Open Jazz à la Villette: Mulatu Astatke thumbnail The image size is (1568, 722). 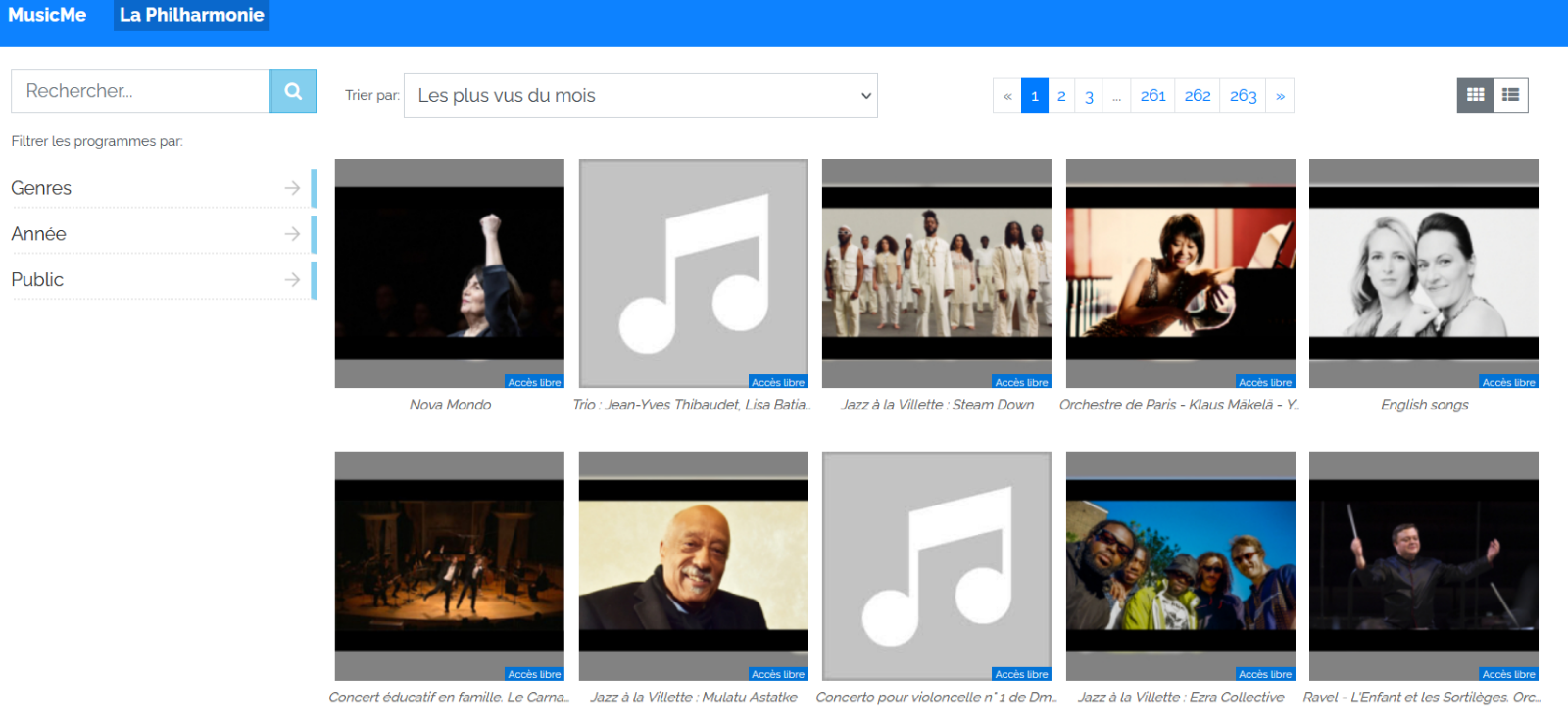[693, 565]
